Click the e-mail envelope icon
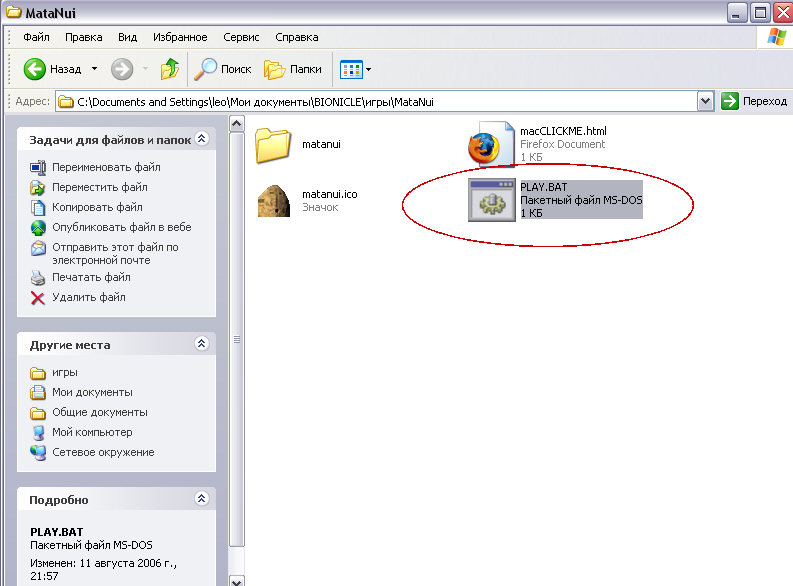793x586 pixels. (x=38, y=248)
